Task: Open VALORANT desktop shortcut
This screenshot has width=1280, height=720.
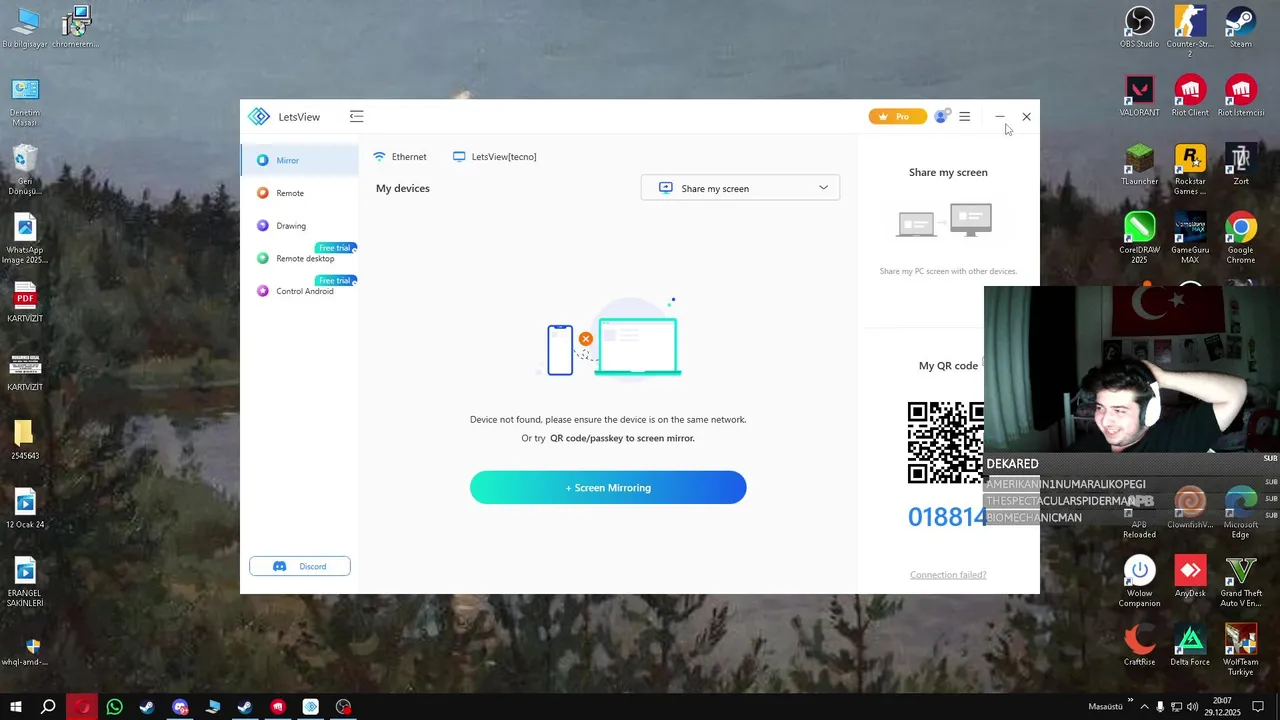Action: [1139, 96]
